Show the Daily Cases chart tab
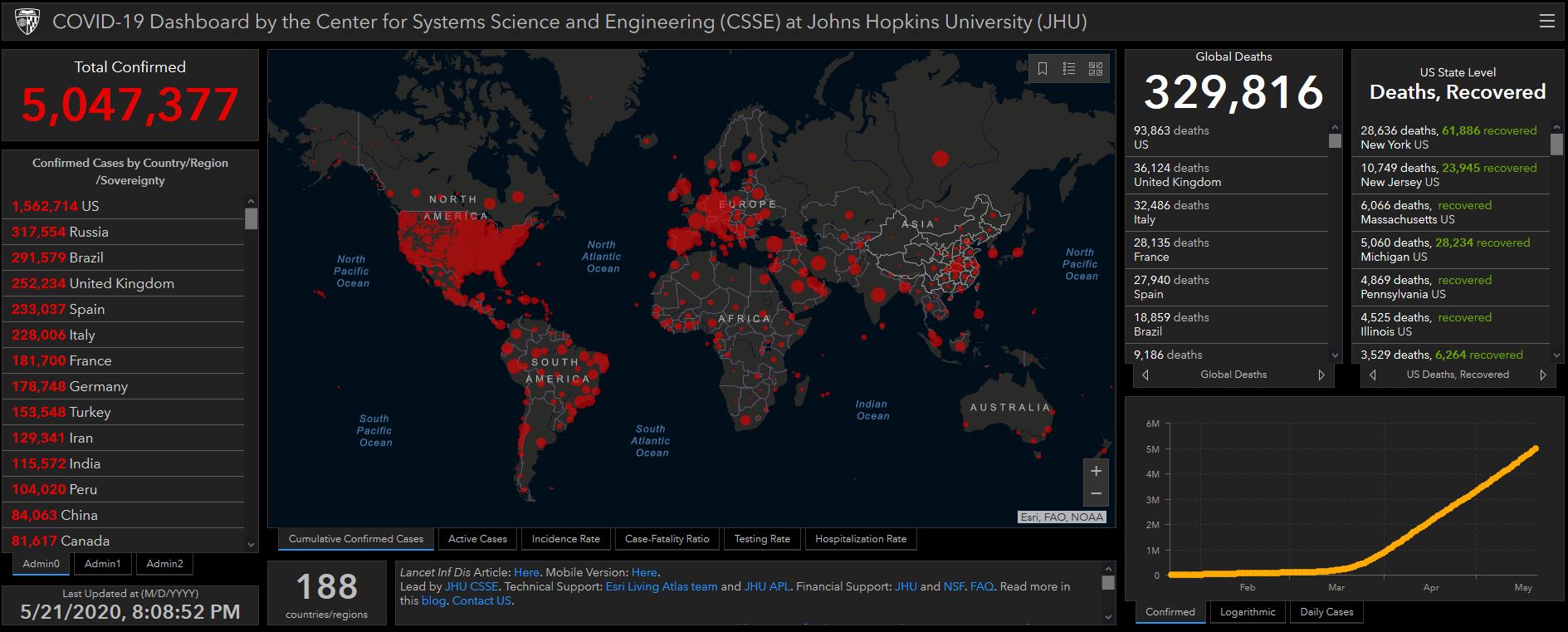This screenshot has width=1568, height=632. (x=1326, y=612)
